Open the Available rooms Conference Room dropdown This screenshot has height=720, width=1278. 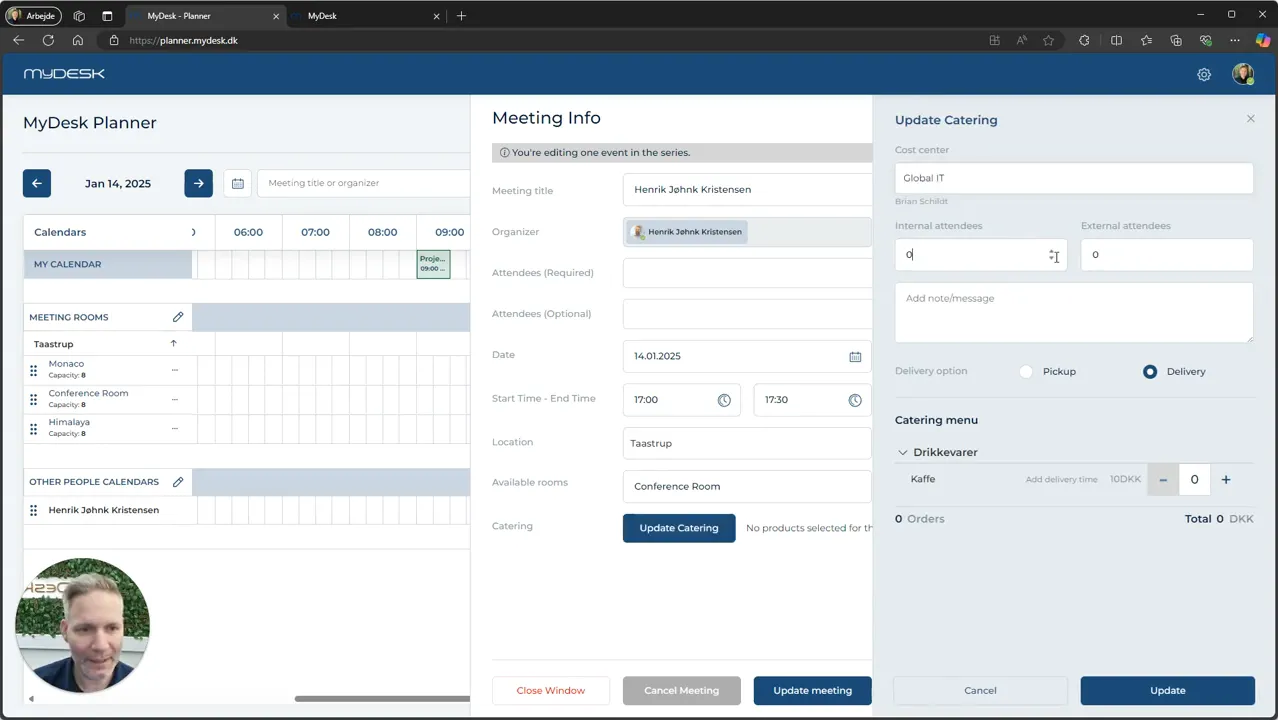[747, 486]
